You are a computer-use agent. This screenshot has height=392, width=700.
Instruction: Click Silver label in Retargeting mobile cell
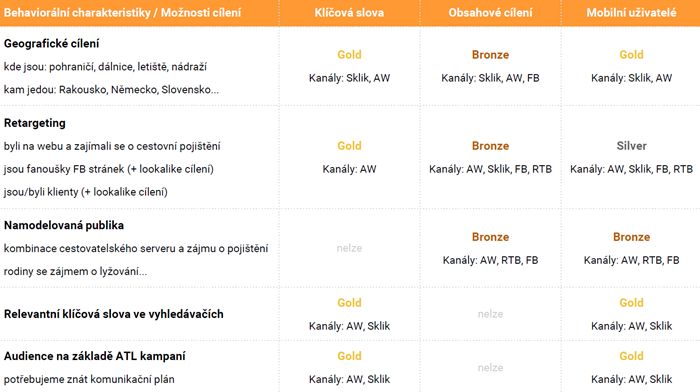[x=631, y=146]
